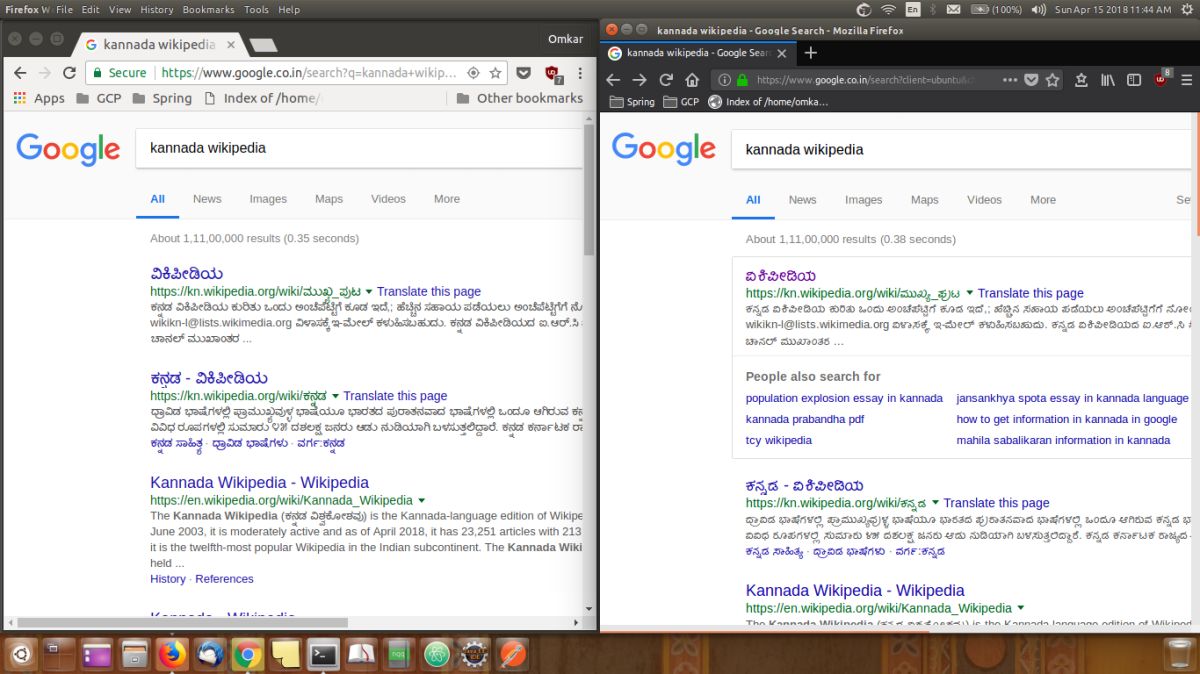This screenshot has width=1200, height=674.
Task: Click the Chrome back arrow button
Action: [x=18, y=73]
